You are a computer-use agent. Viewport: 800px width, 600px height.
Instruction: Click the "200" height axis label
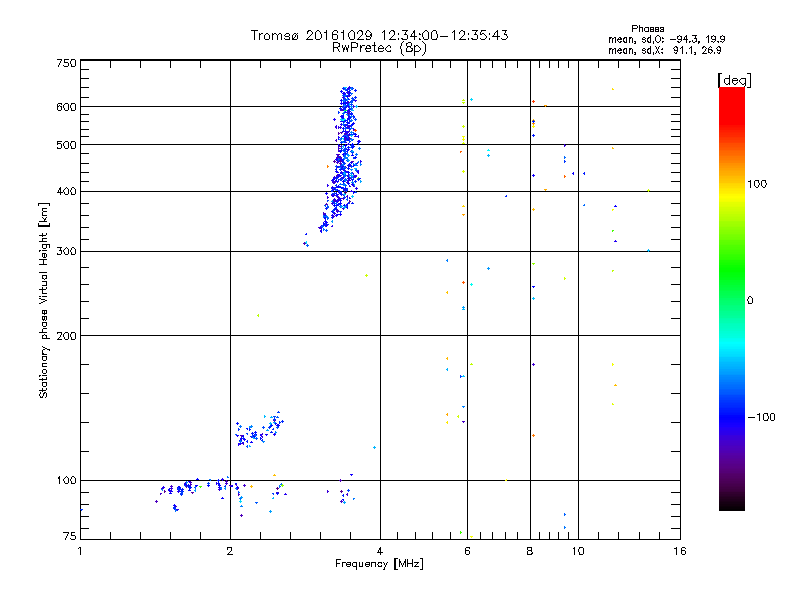[66, 336]
